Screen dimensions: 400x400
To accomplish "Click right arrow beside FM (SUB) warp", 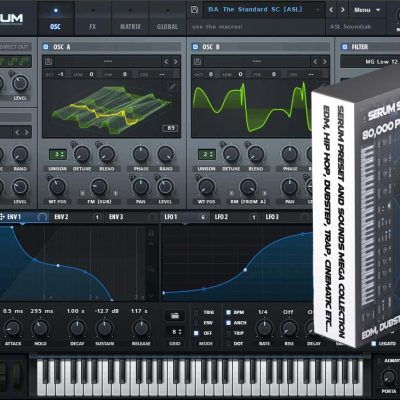I will pyautogui.click(x=115, y=193).
